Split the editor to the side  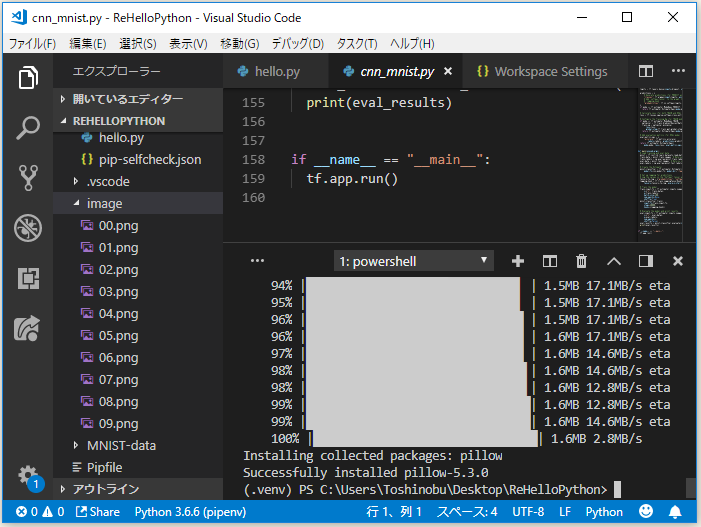(x=646, y=71)
